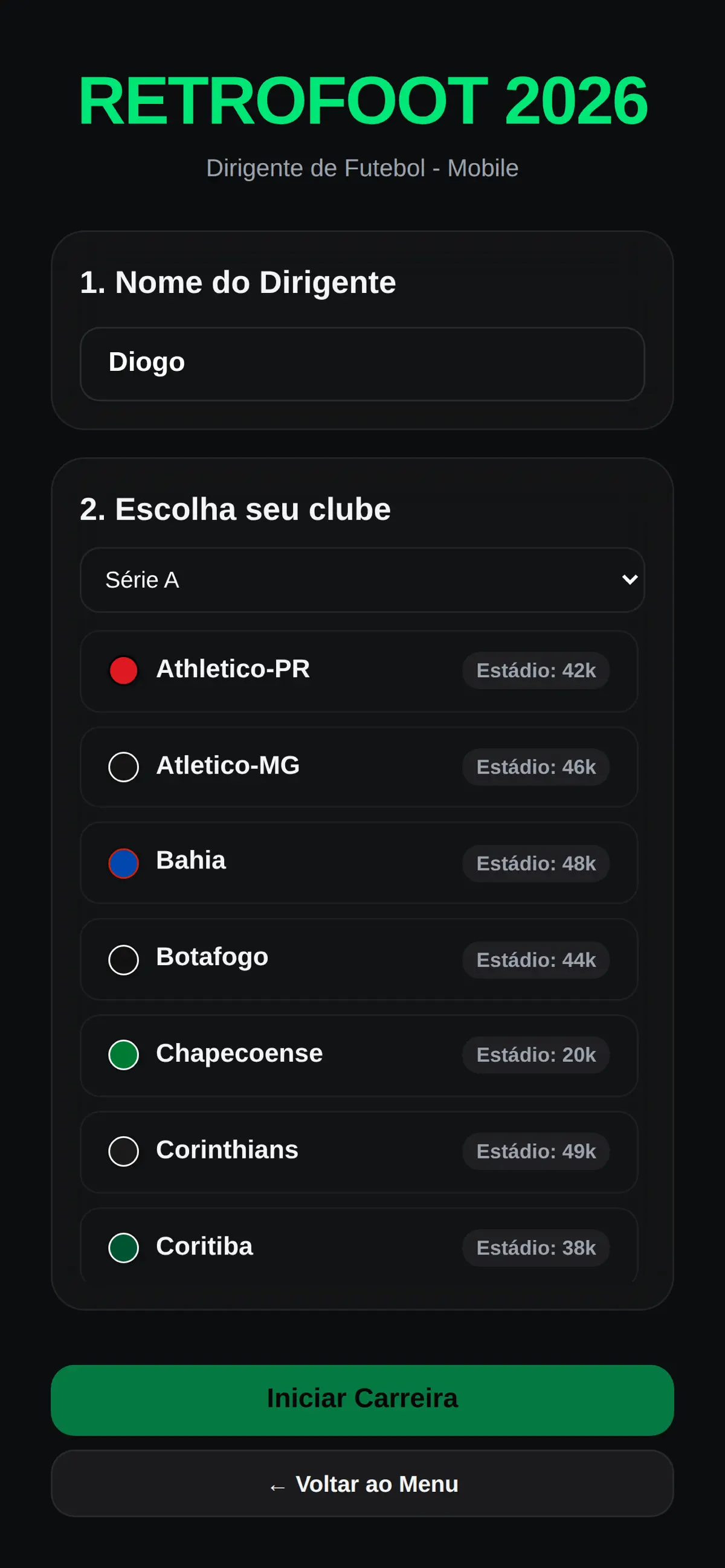Click the green Chapecoense club color circle
The height and width of the screenshot is (1568, 725).
tap(124, 1054)
